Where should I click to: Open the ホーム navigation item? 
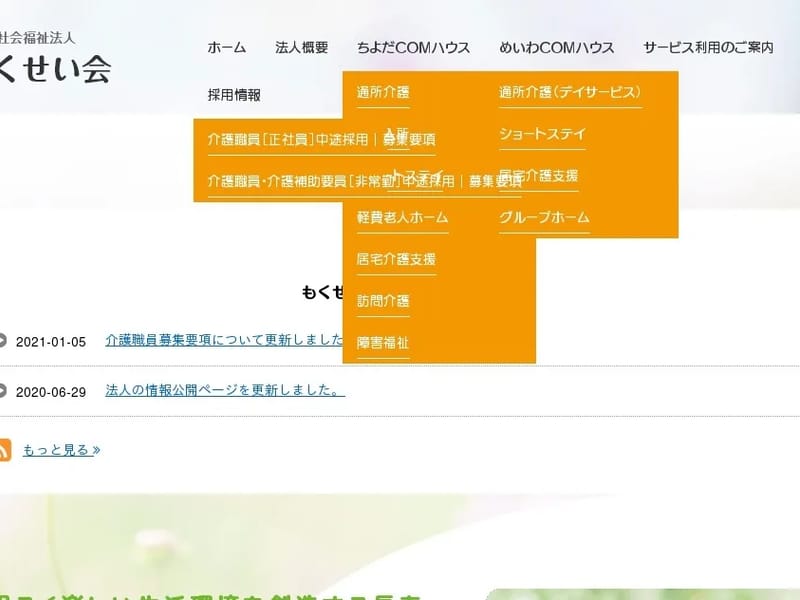[x=227, y=47]
